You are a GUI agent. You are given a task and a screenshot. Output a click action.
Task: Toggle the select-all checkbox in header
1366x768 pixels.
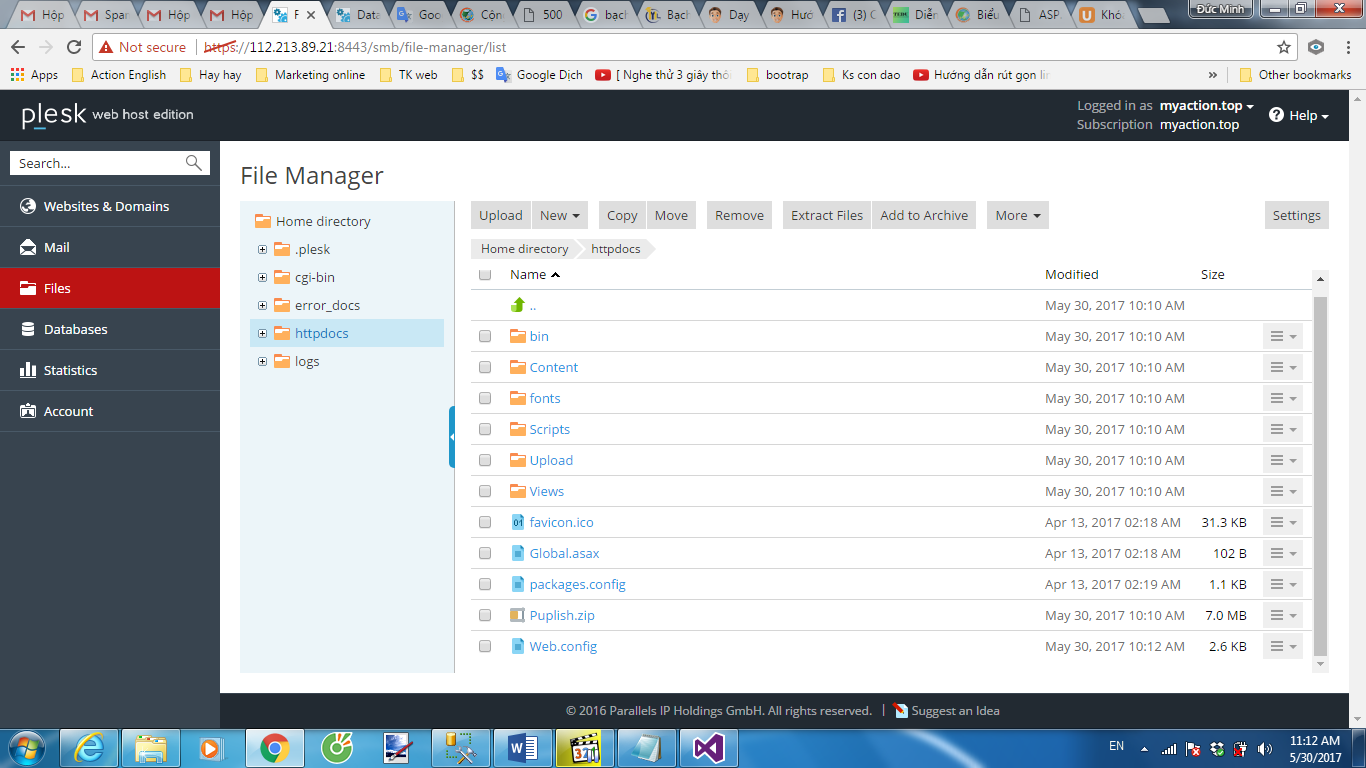pyautogui.click(x=485, y=274)
